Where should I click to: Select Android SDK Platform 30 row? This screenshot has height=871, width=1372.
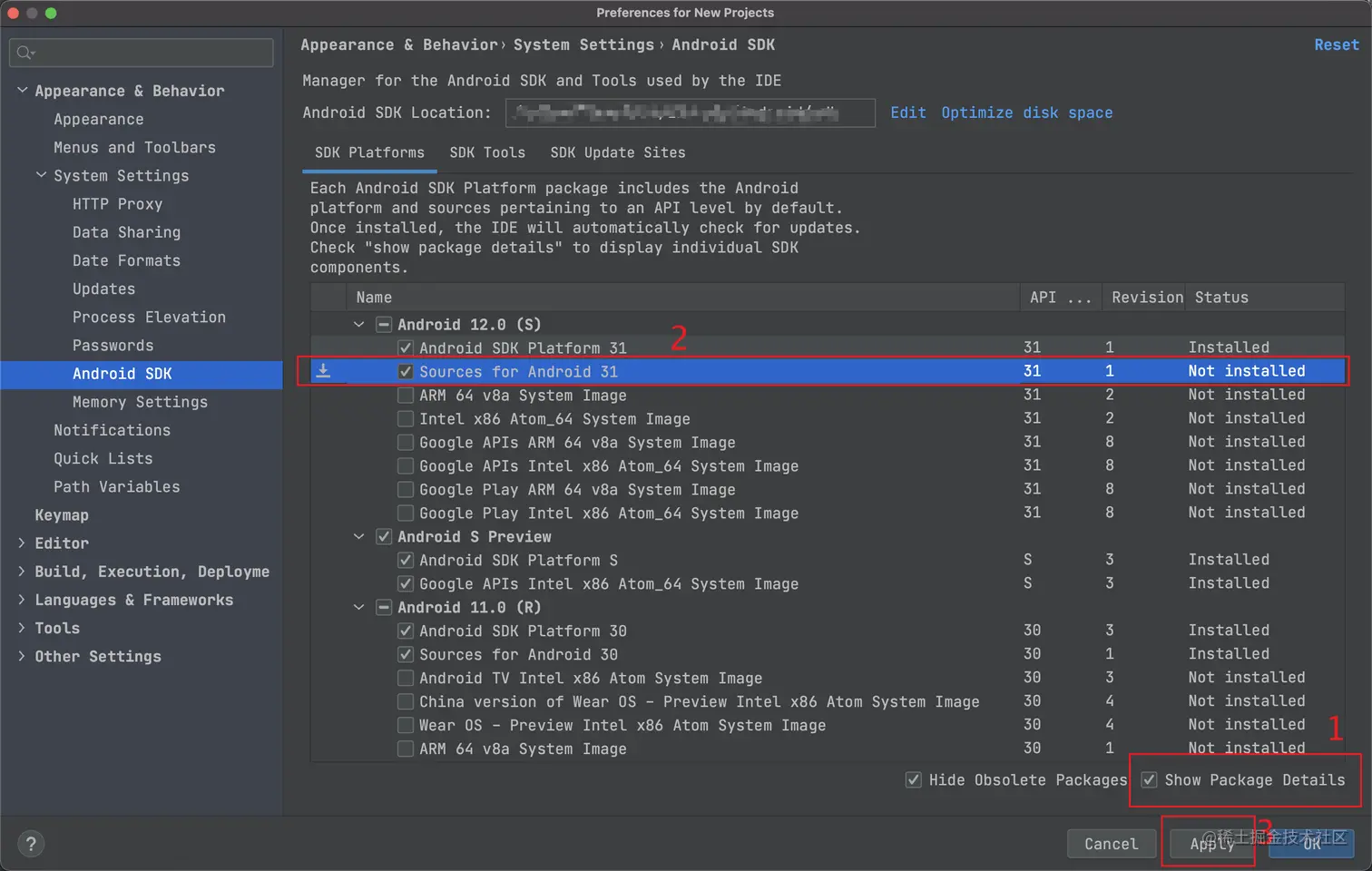click(828, 631)
